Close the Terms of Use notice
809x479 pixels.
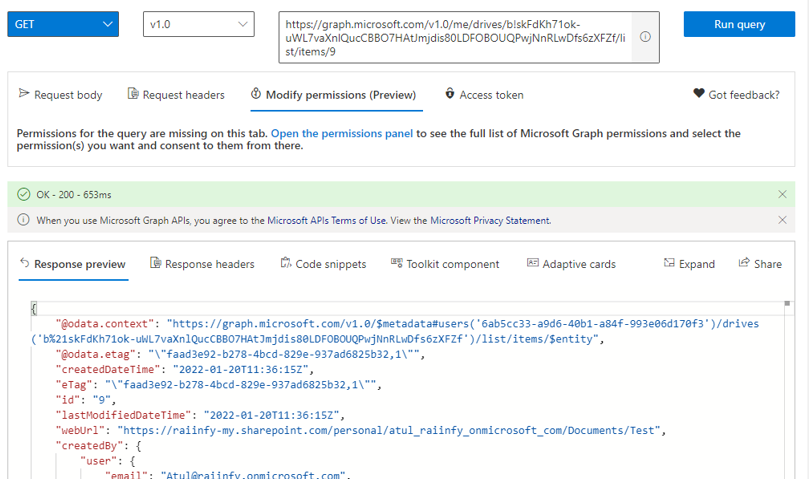coord(782,220)
